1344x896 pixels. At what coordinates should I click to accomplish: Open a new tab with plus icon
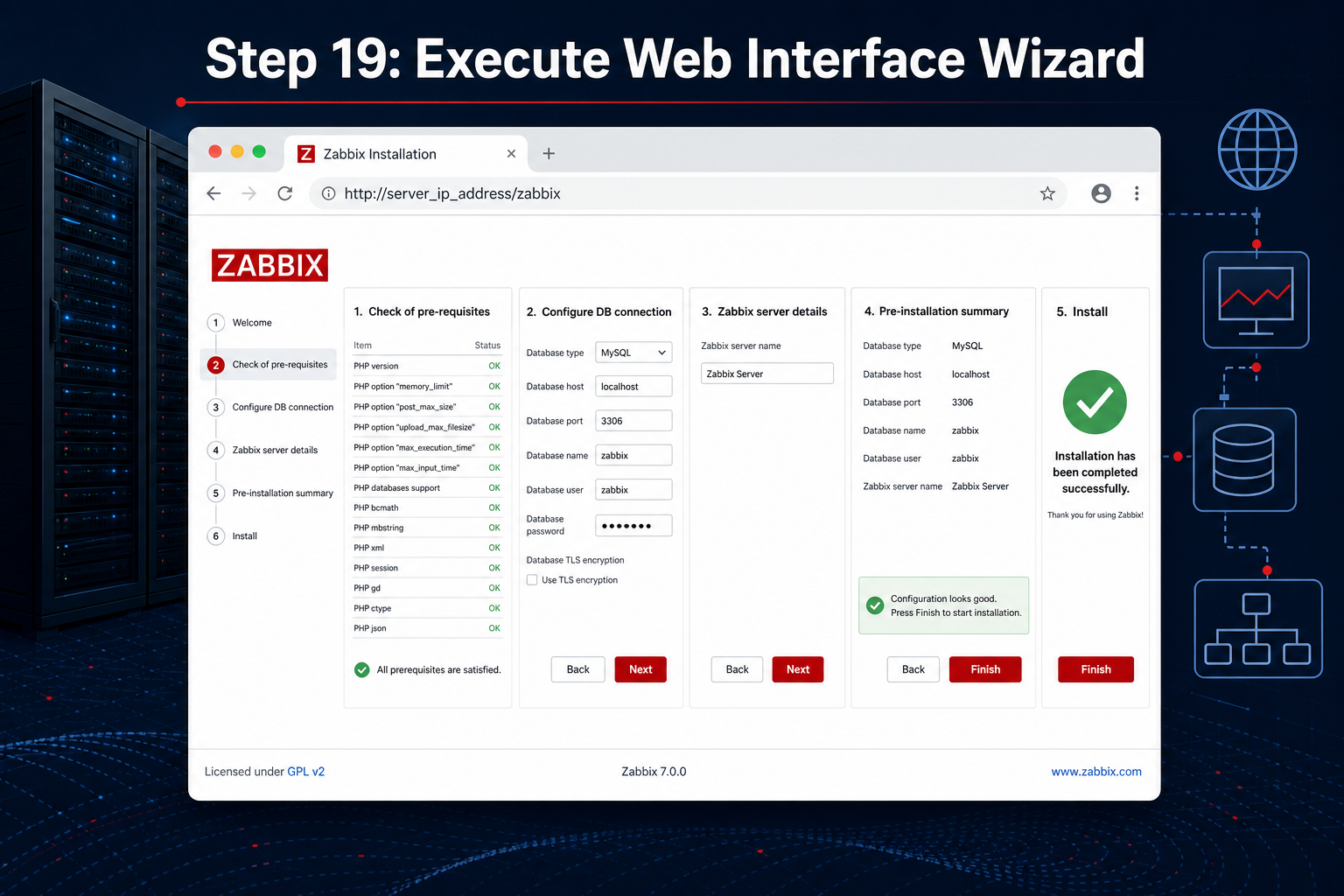tap(549, 154)
